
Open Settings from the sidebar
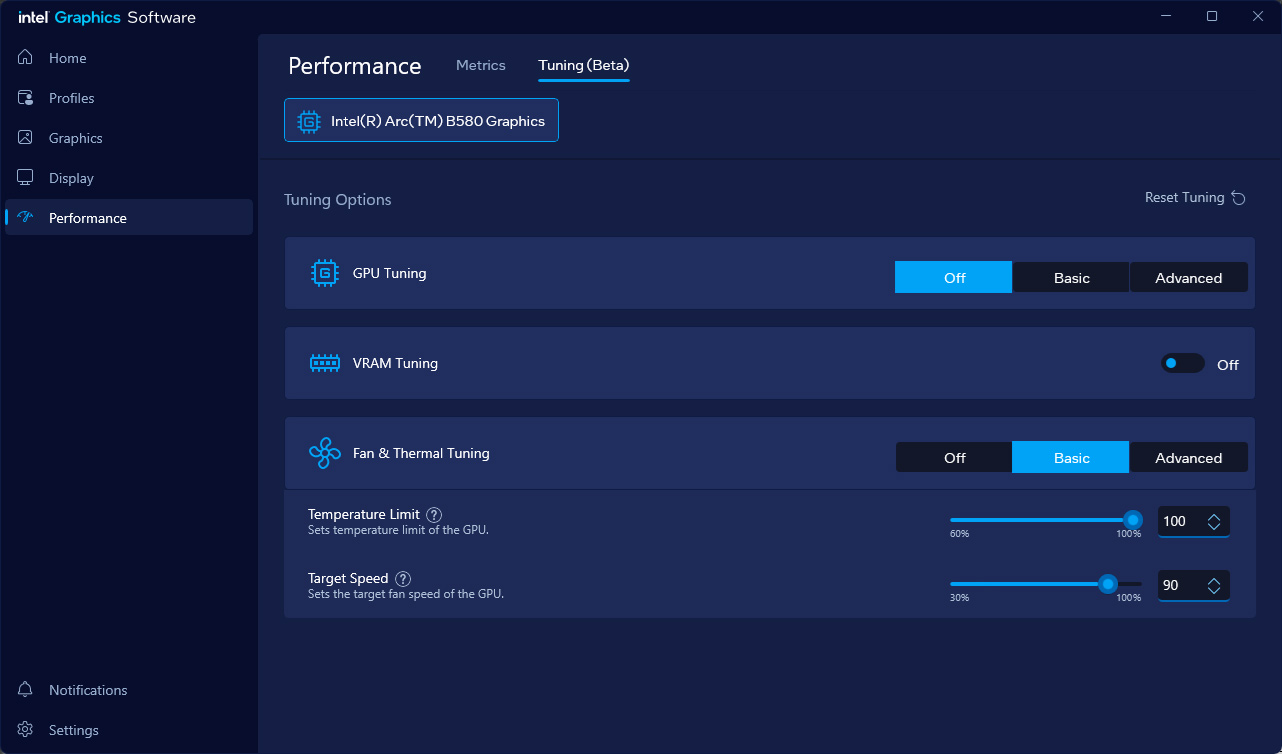(128, 730)
